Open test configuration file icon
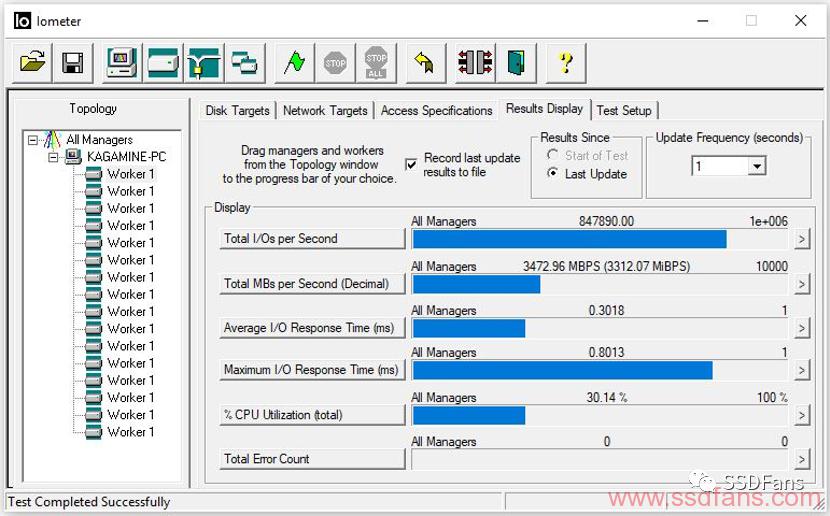This screenshot has width=830, height=516. (x=32, y=63)
